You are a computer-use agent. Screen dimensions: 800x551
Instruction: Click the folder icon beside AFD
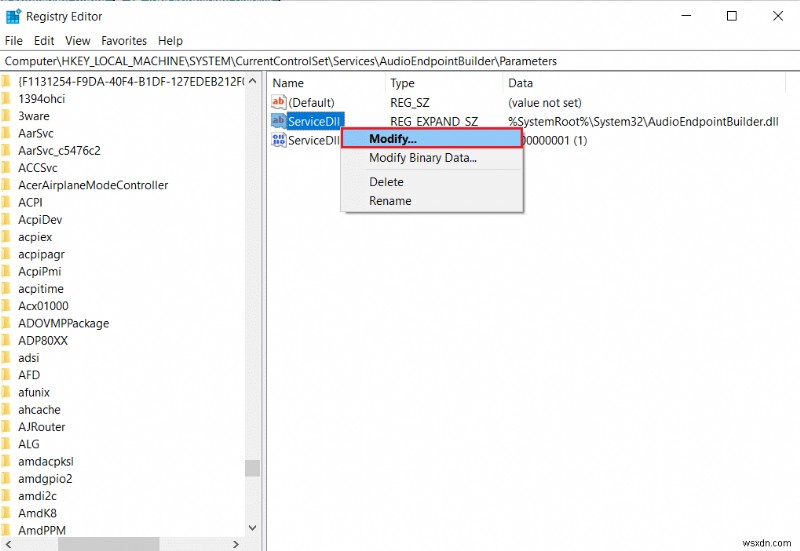[6, 375]
